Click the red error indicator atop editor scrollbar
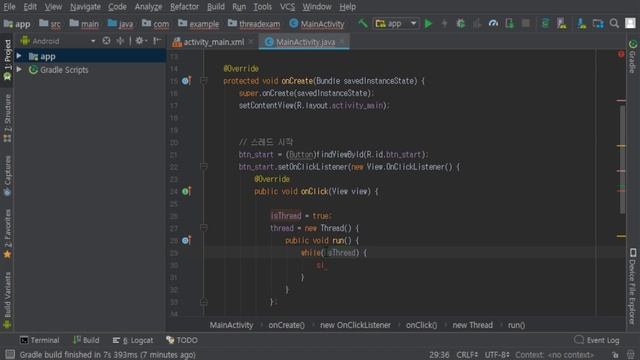640x360 pixels. click(621, 54)
